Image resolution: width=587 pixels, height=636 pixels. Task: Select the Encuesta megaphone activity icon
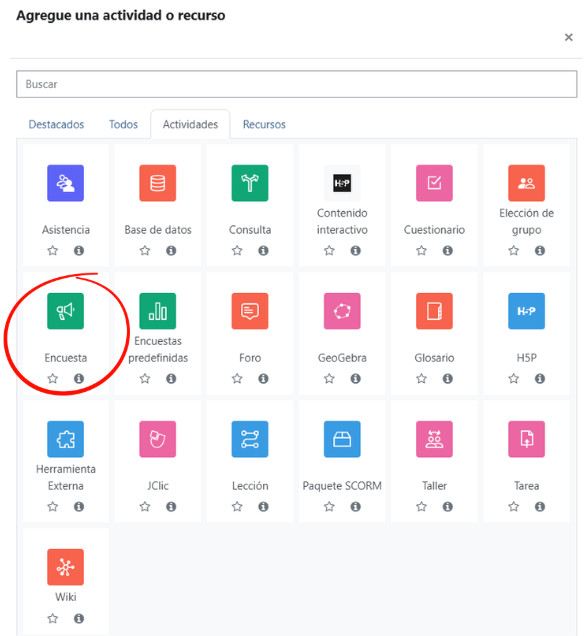[65, 311]
